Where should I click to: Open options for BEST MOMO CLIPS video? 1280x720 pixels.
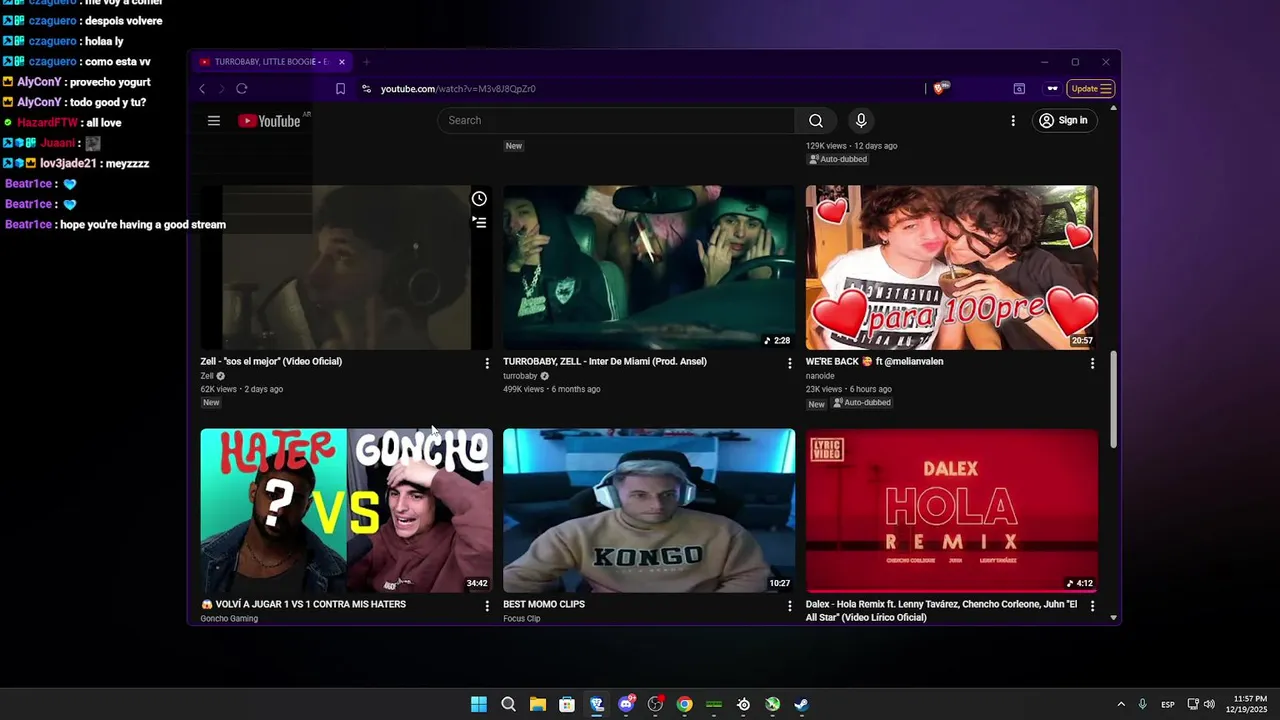790,606
